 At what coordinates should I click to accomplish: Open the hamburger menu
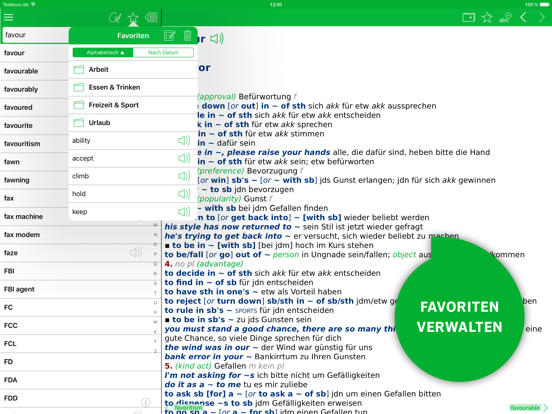8,17
